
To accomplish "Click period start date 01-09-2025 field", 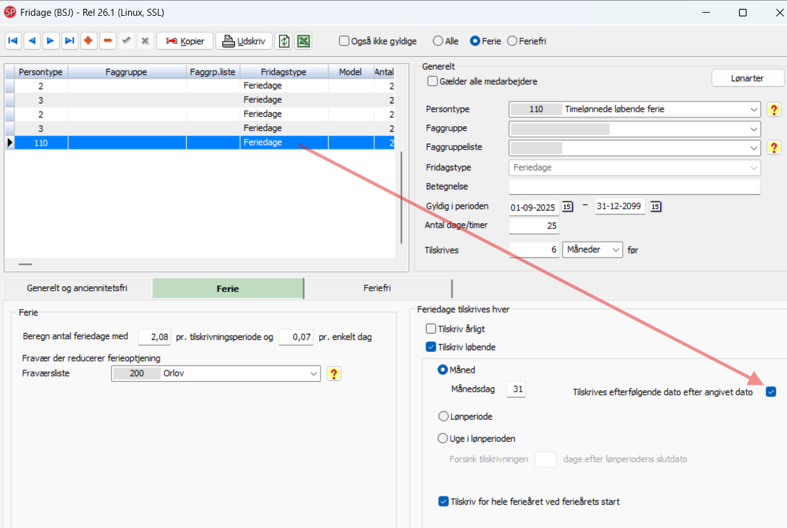I will click(534, 207).
